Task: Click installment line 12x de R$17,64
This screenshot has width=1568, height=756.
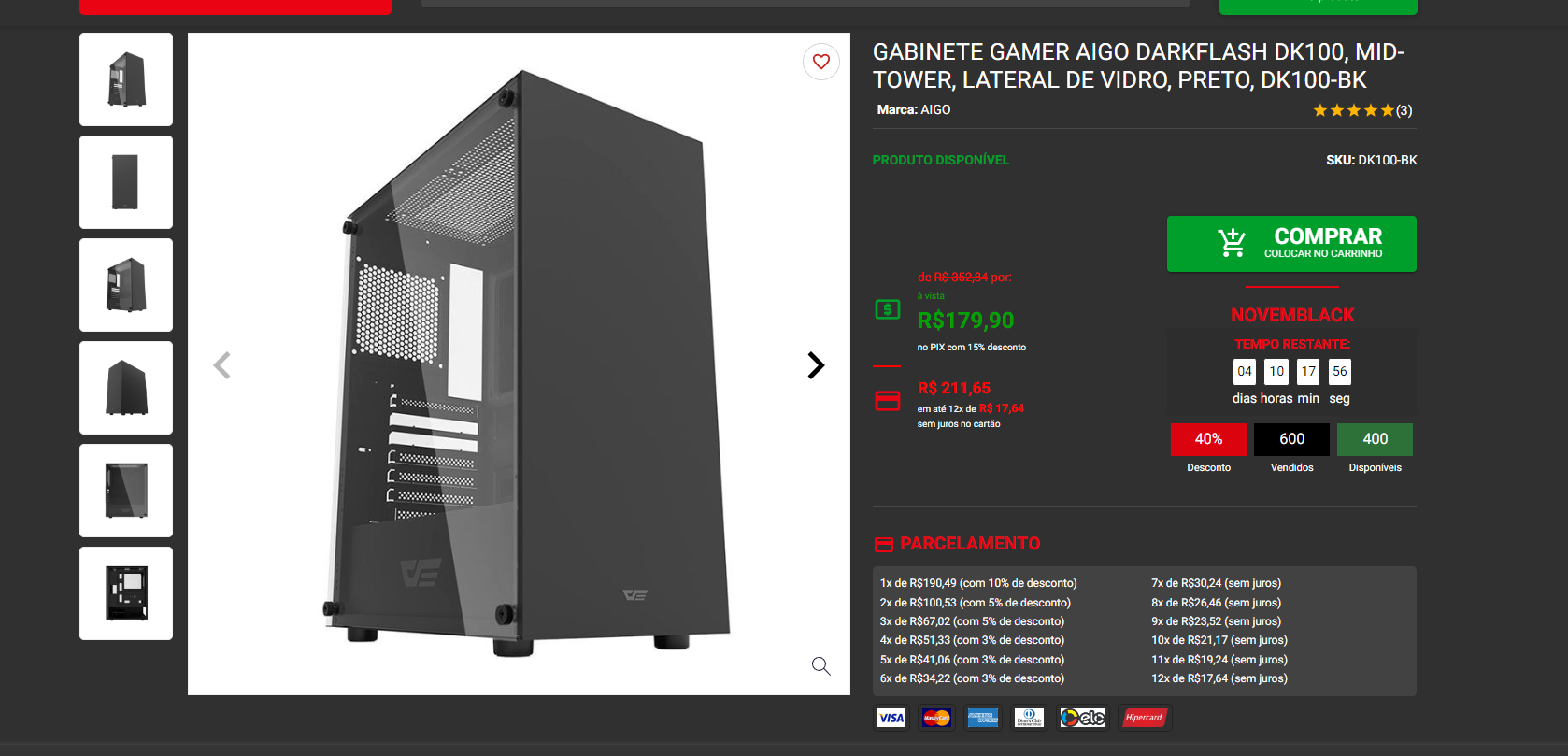Action: tap(1219, 678)
